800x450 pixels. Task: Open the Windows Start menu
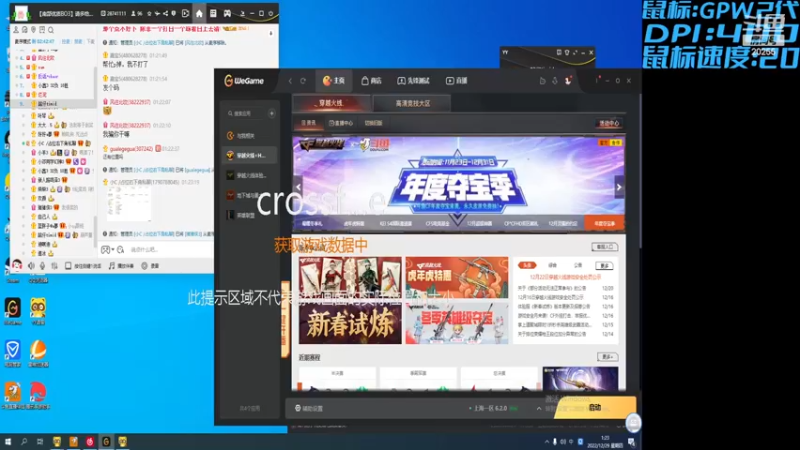tap(8, 442)
